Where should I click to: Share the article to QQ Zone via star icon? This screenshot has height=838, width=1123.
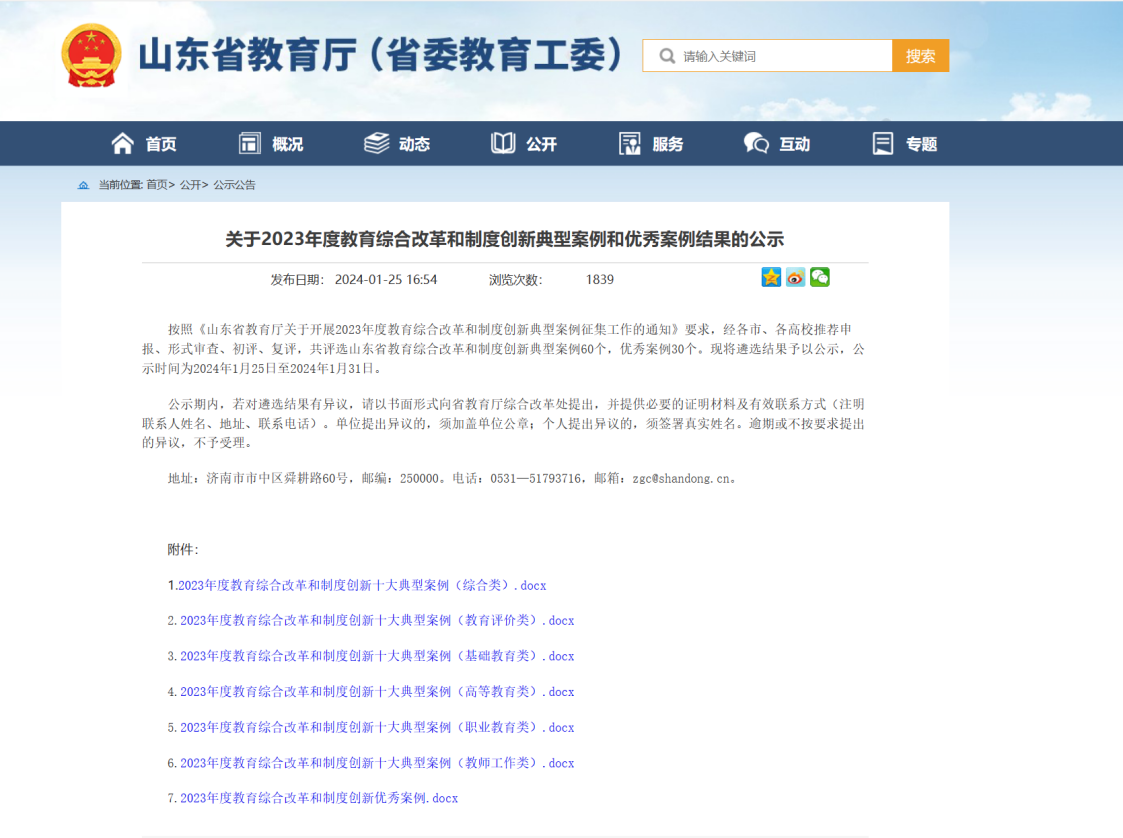click(771, 277)
